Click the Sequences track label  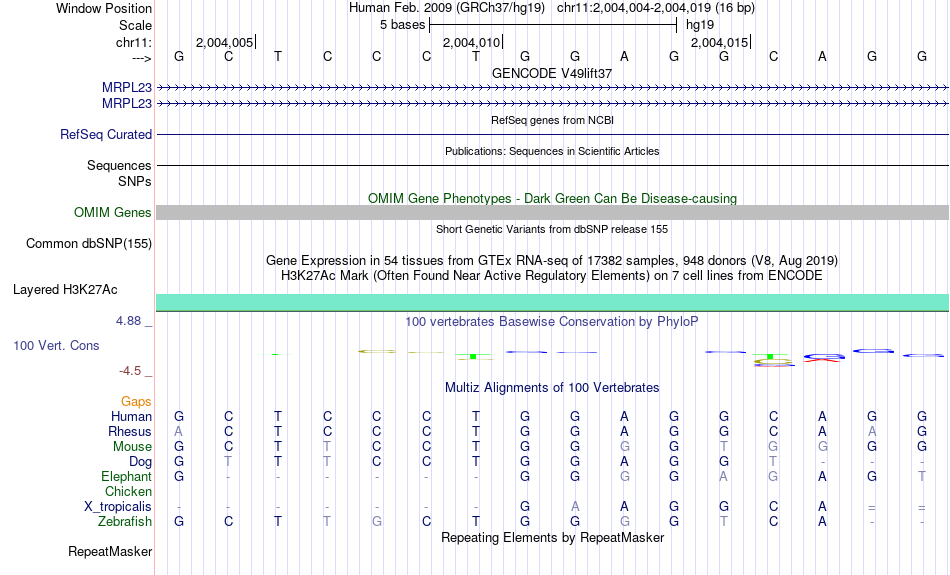[119, 165]
